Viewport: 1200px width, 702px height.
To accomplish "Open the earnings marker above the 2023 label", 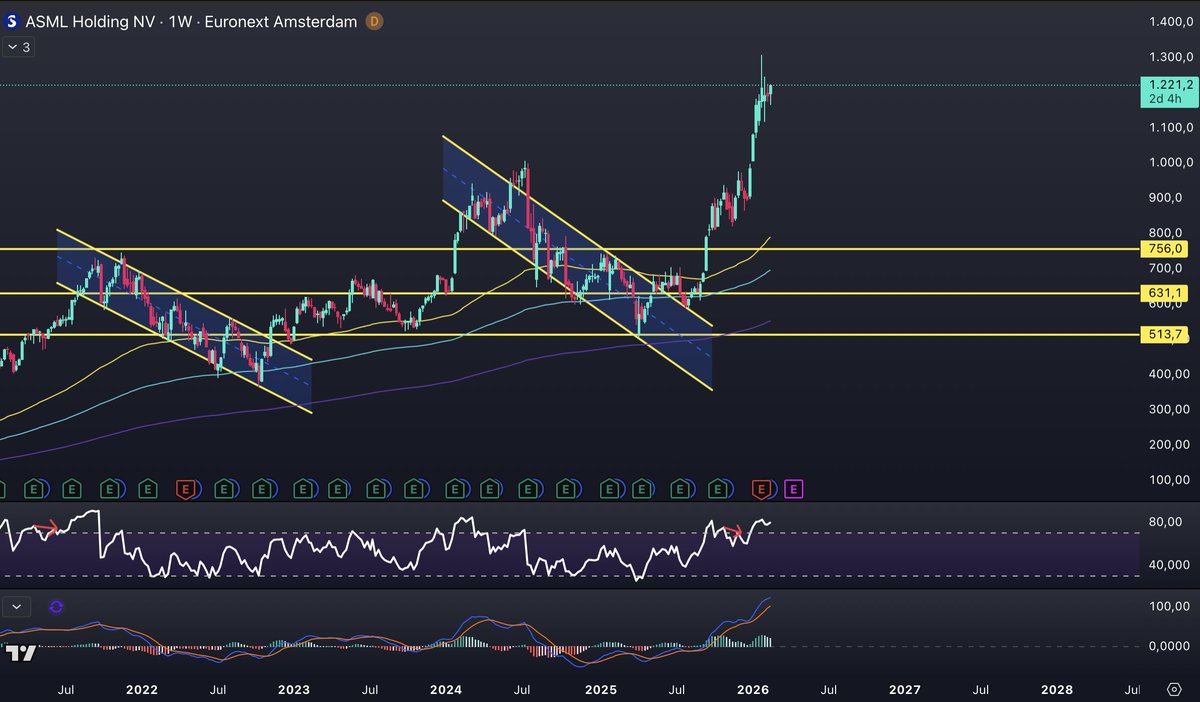I will (301, 488).
